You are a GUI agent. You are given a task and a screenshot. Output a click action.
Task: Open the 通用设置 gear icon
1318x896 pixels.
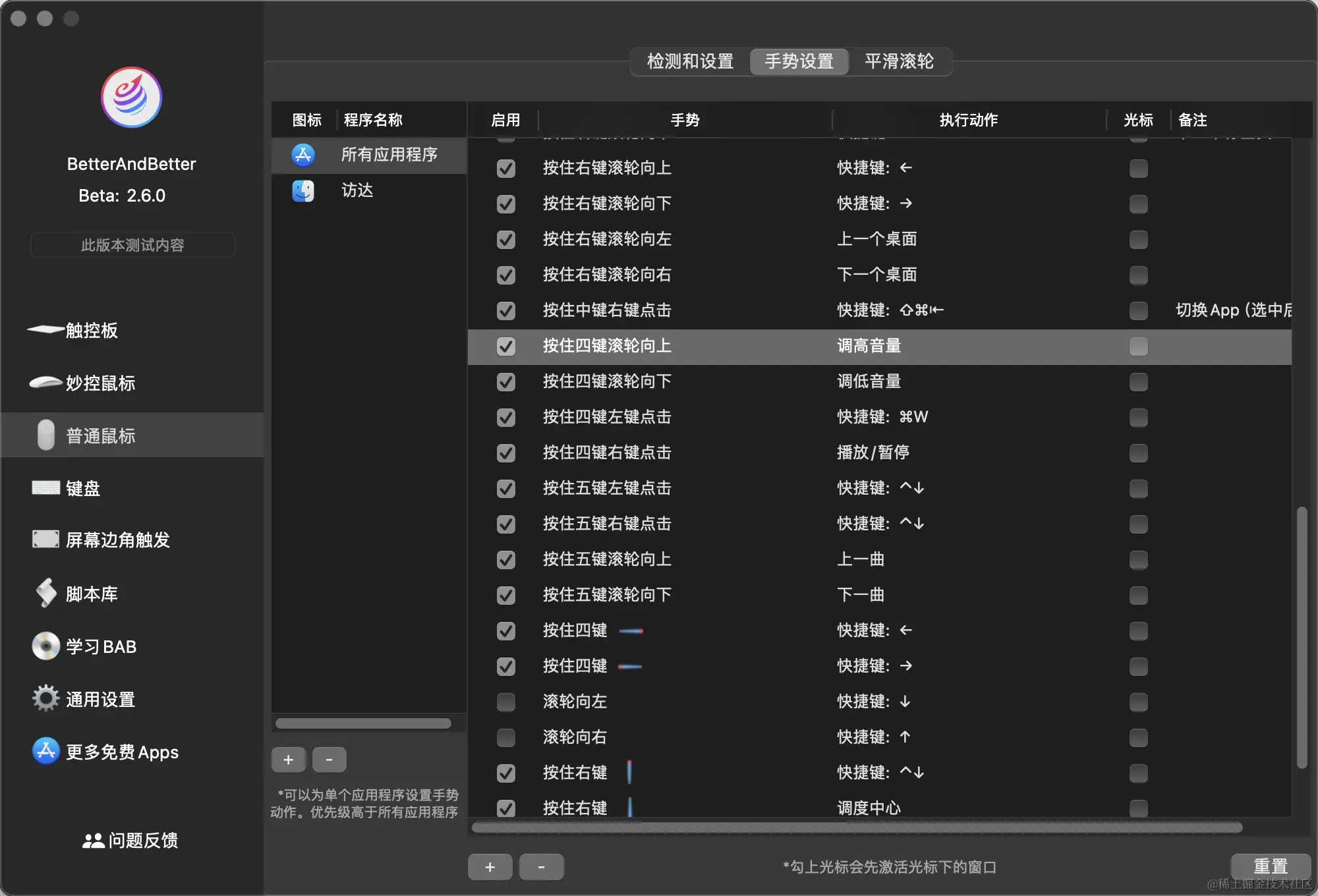(x=46, y=698)
